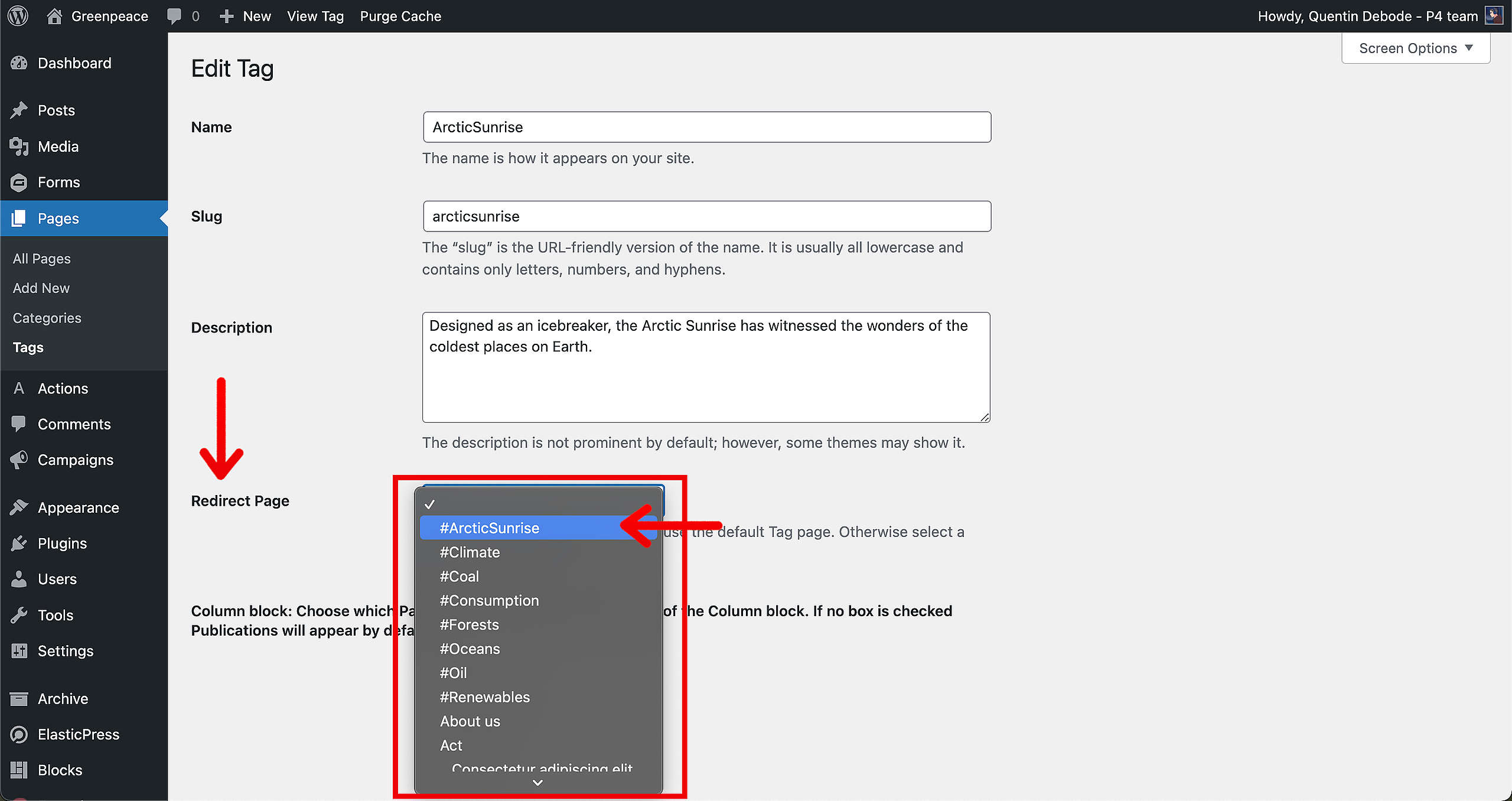Image resolution: width=1512 pixels, height=801 pixels.
Task: Click the Plugins plug icon
Action: (19, 543)
